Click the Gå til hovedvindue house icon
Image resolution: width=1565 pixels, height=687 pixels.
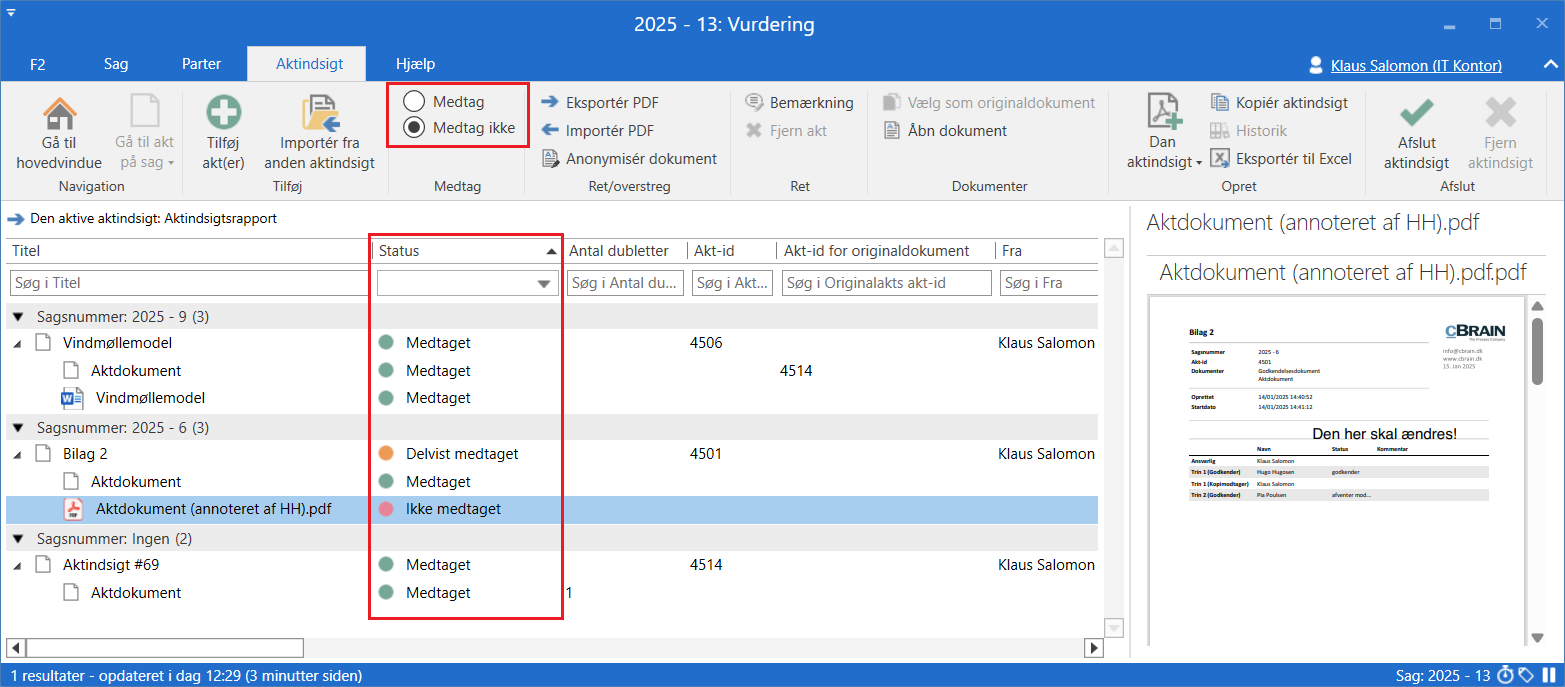click(60, 113)
